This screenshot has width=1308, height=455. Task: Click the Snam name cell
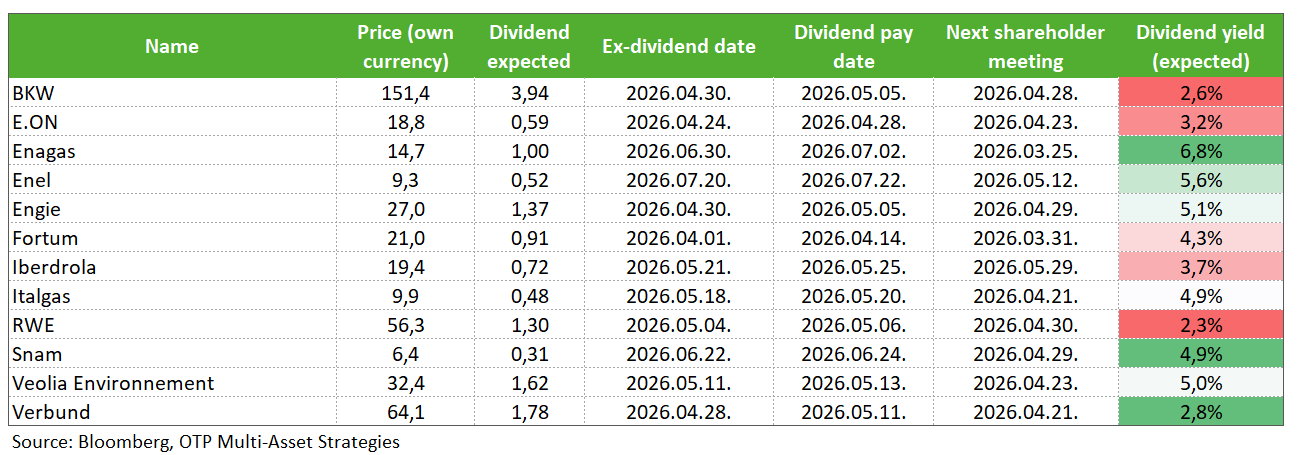(x=171, y=354)
